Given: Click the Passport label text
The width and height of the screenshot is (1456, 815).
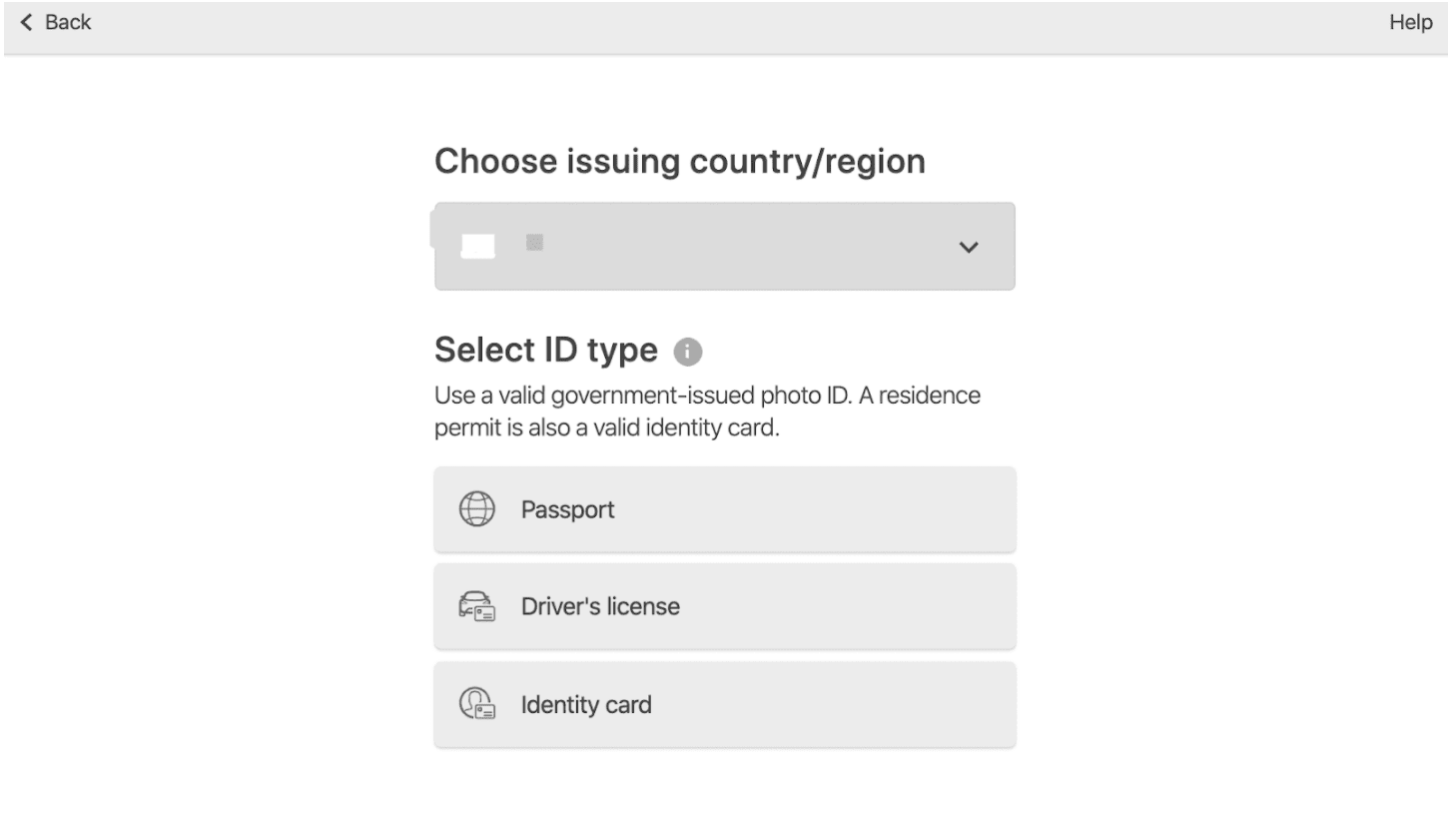Looking at the screenshot, I should click(567, 509).
